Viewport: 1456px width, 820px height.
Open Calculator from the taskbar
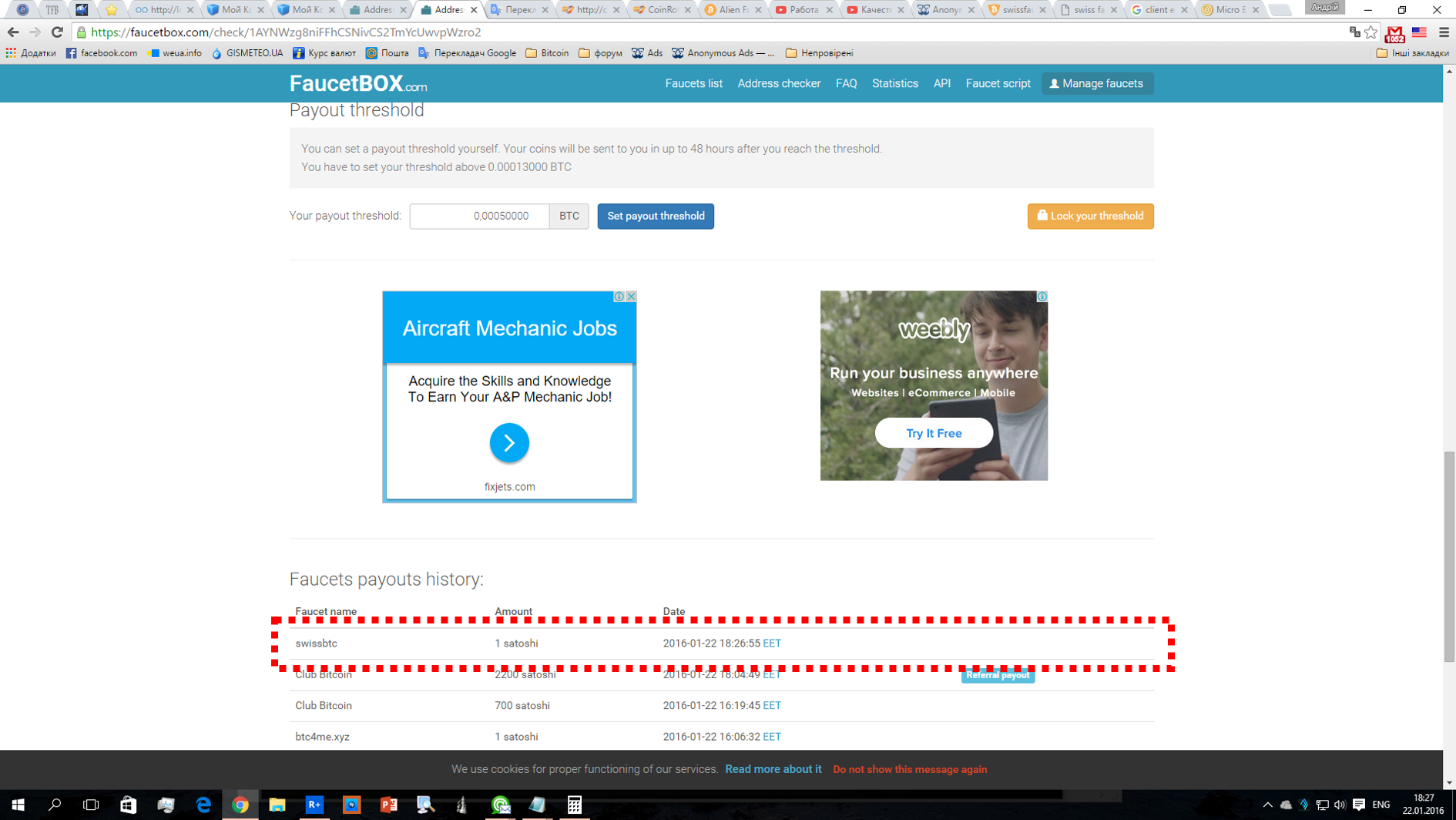tap(574, 805)
